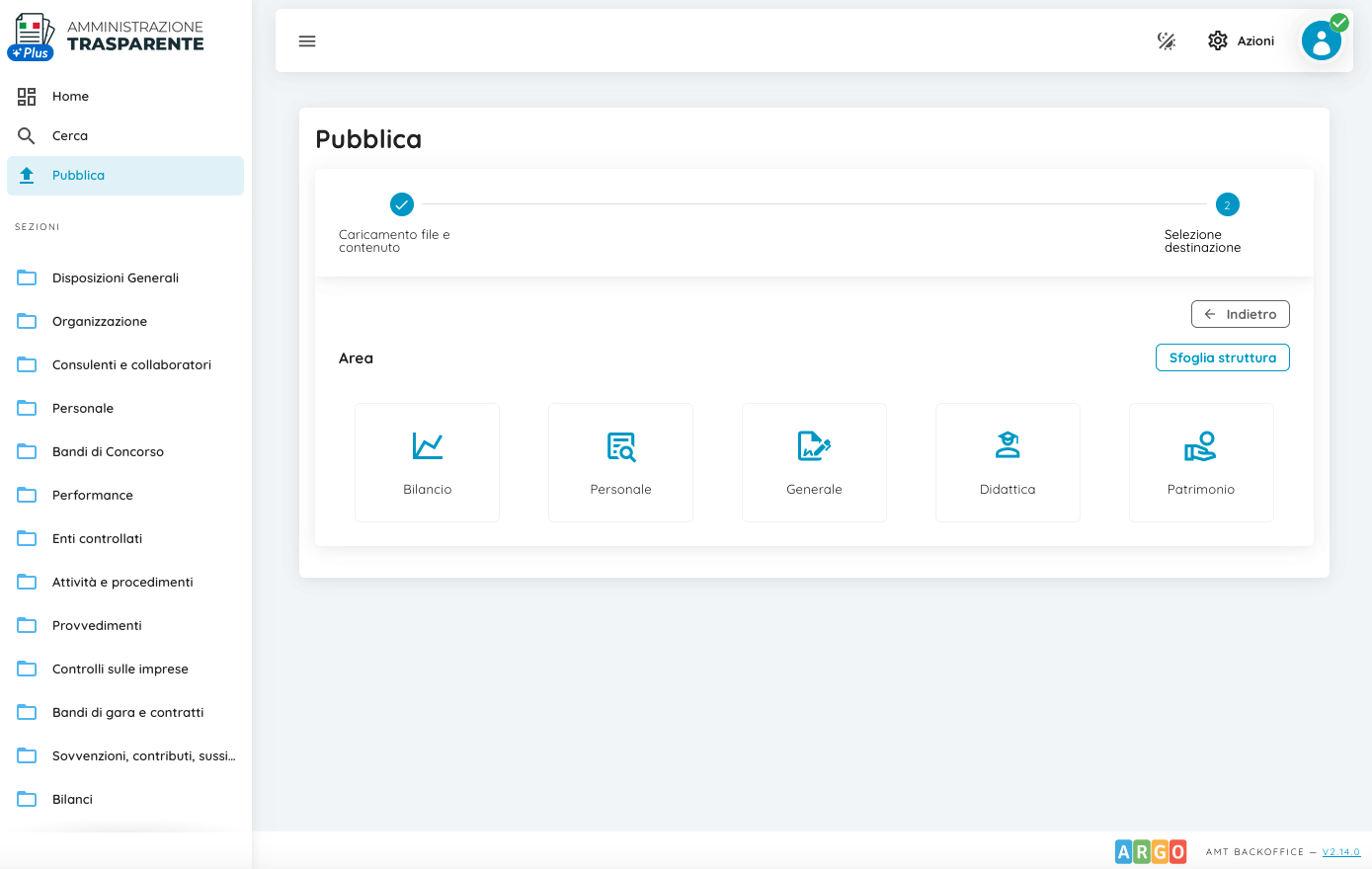Open the user profile avatar
The image size is (1372, 869).
[x=1322, y=40]
